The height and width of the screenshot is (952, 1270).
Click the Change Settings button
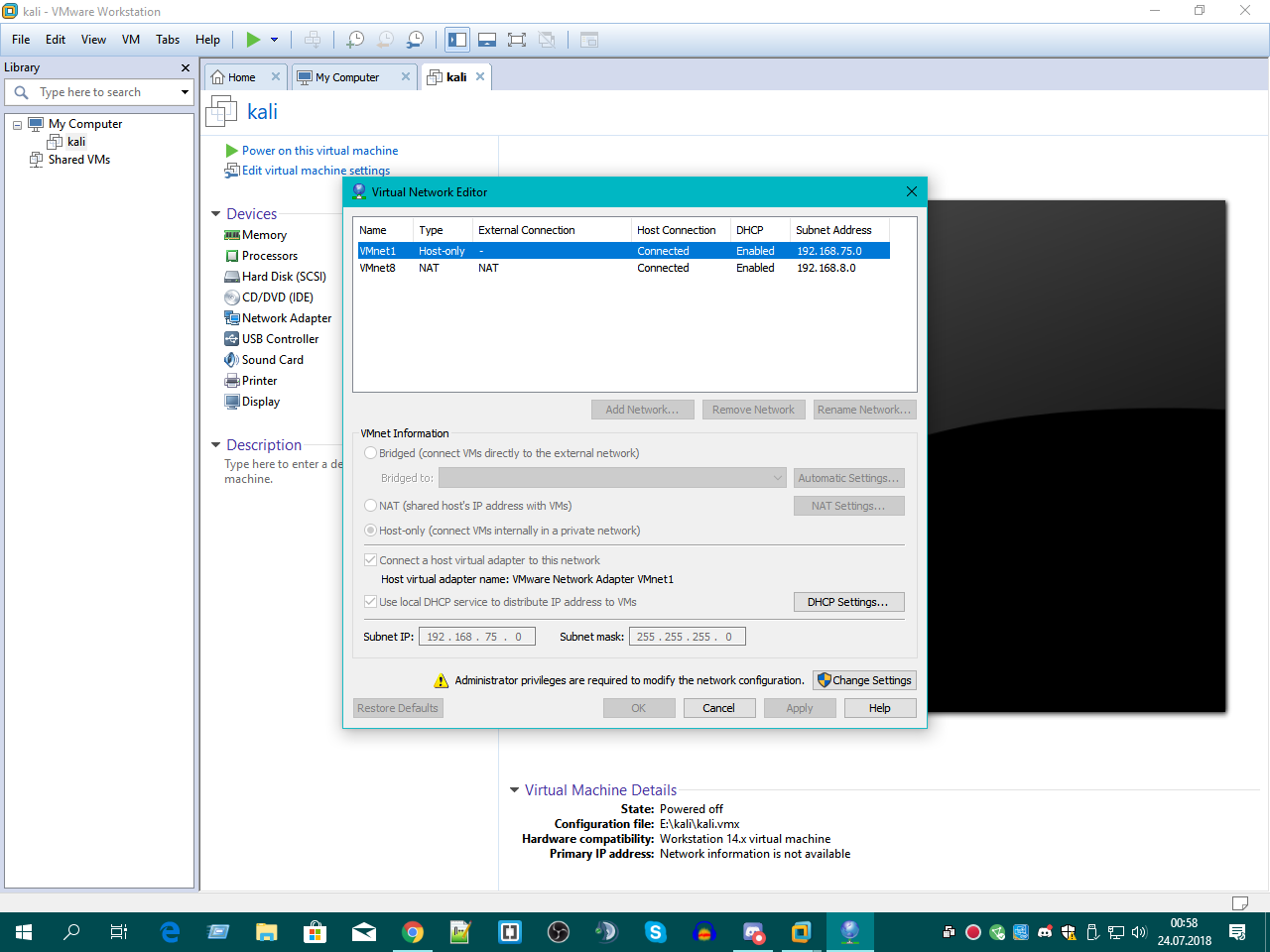pyautogui.click(x=864, y=680)
